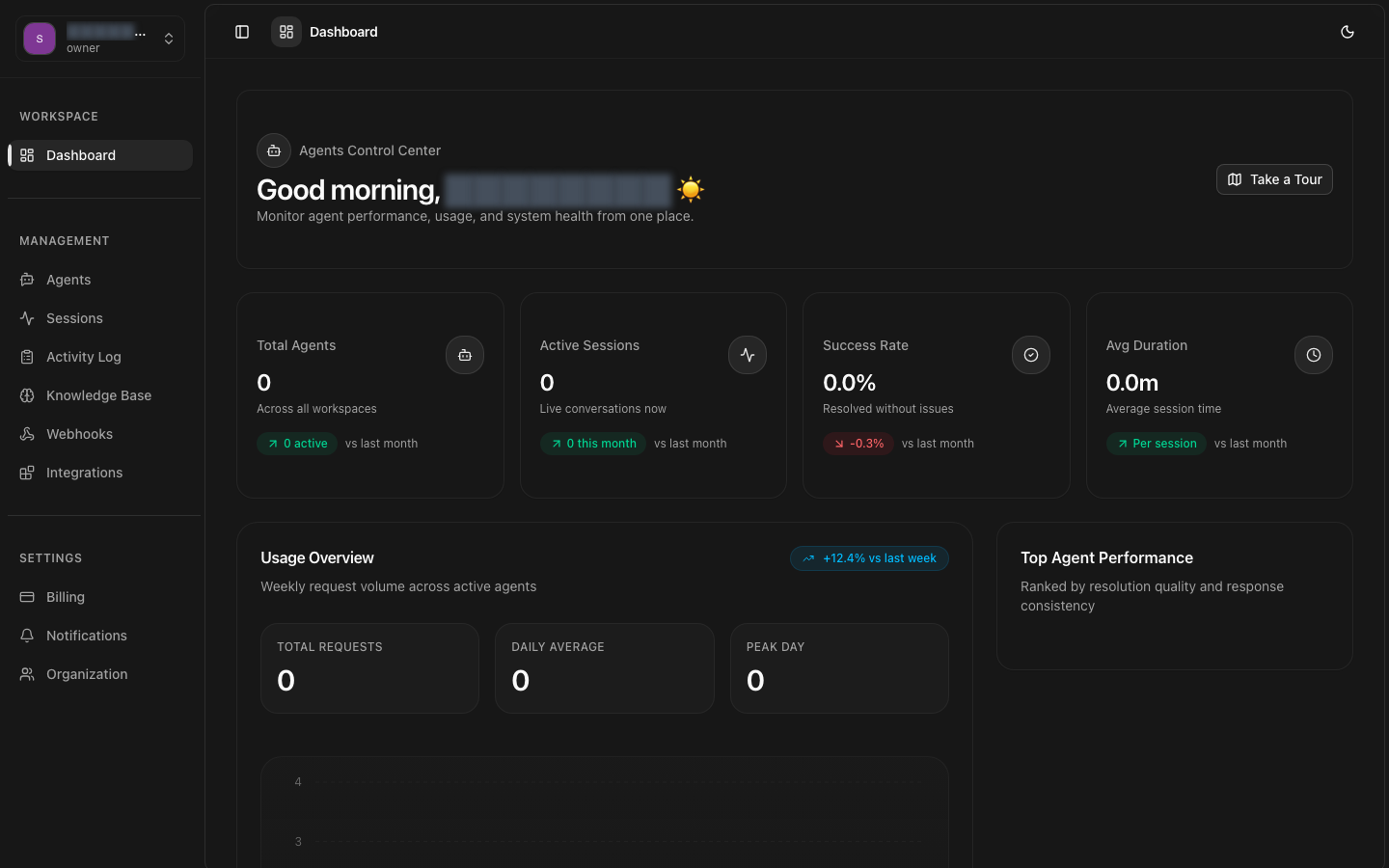Click the Dashboard sidebar icon
This screenshot has width=1389, height=868.
pos(27,155)
